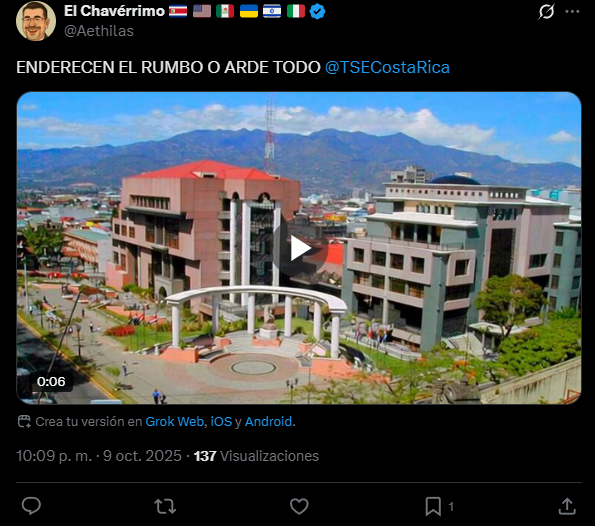Click the Grok media icon beside 'Crea tu versión'
Image resolution: width=595 pixels, height=526 pixels.
point(24,422)
